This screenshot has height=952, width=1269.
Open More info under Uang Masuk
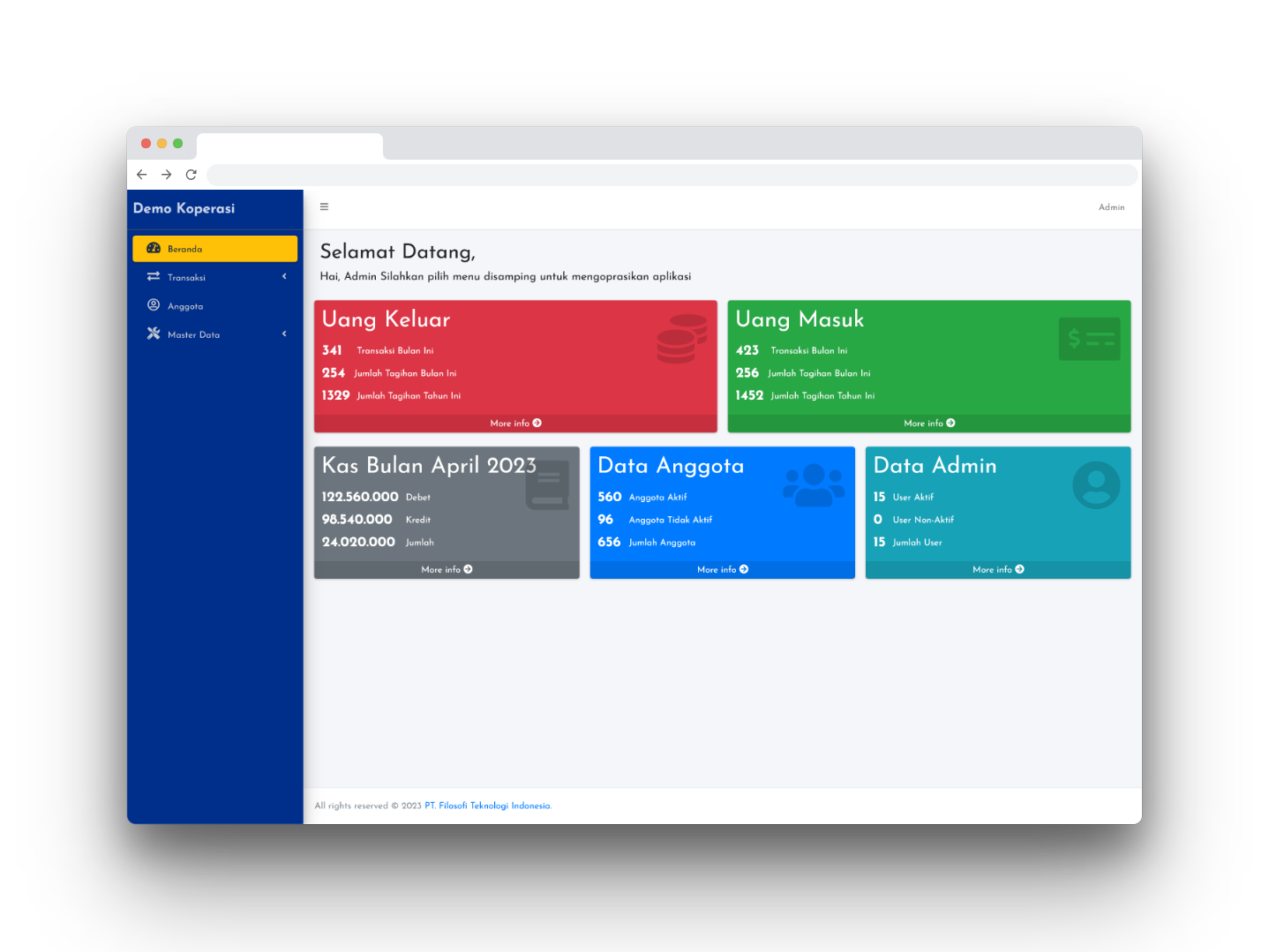[929, 424]
